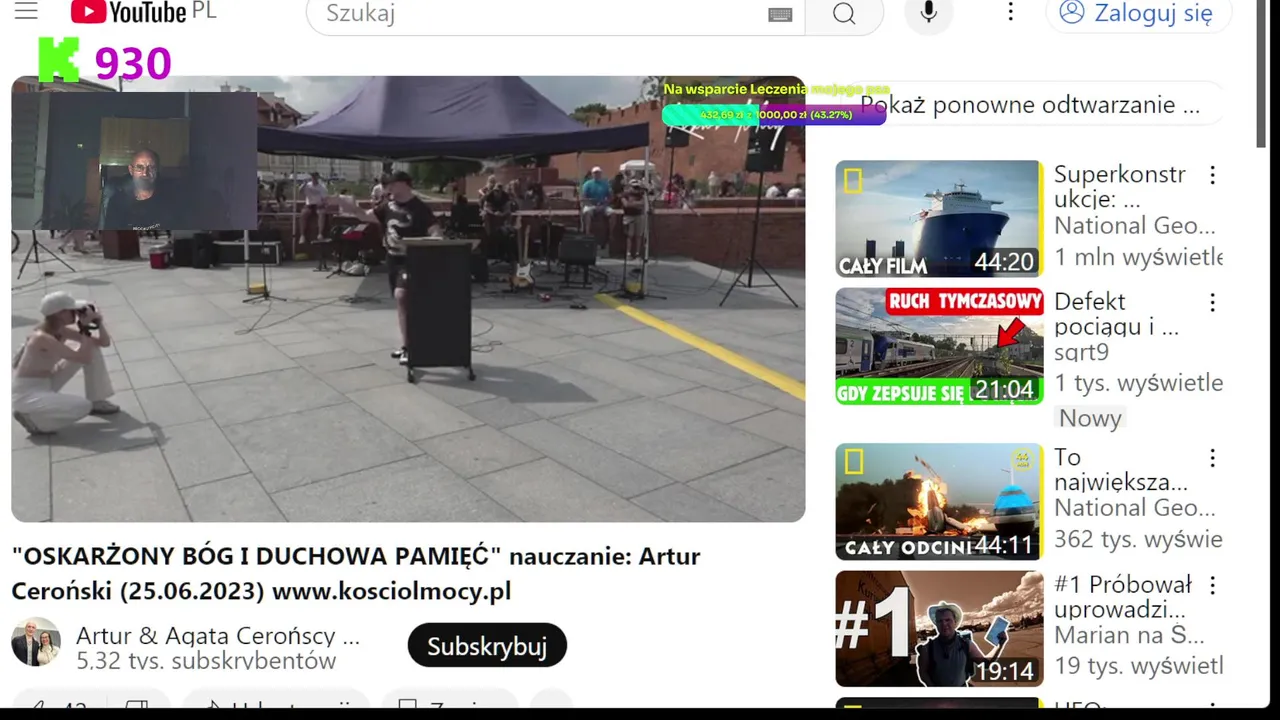Open the Superkonstrukcje ship video thumbnail

point(939,219)
